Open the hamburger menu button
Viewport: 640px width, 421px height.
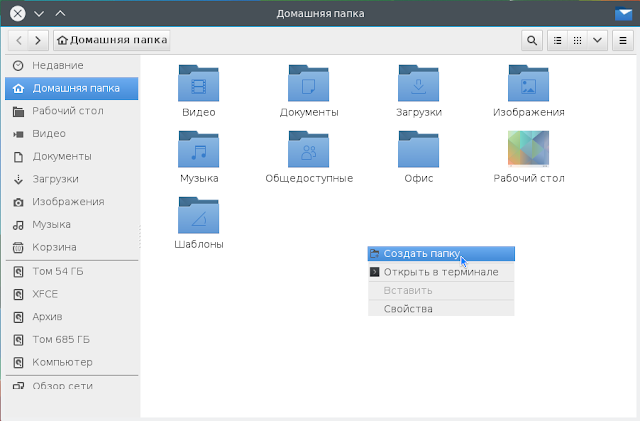click(x=622, y=40)
